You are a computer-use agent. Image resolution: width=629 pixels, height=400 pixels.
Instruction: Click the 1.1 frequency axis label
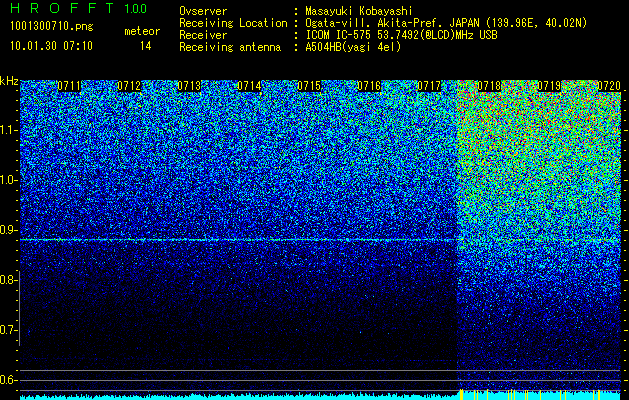(x=9, y=130)
